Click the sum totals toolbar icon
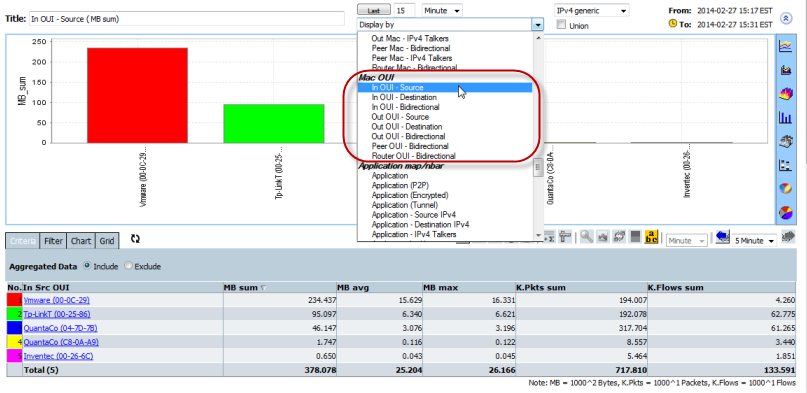Image resolution: width=807 pixels, height=393 pixels. click(550, 237)
